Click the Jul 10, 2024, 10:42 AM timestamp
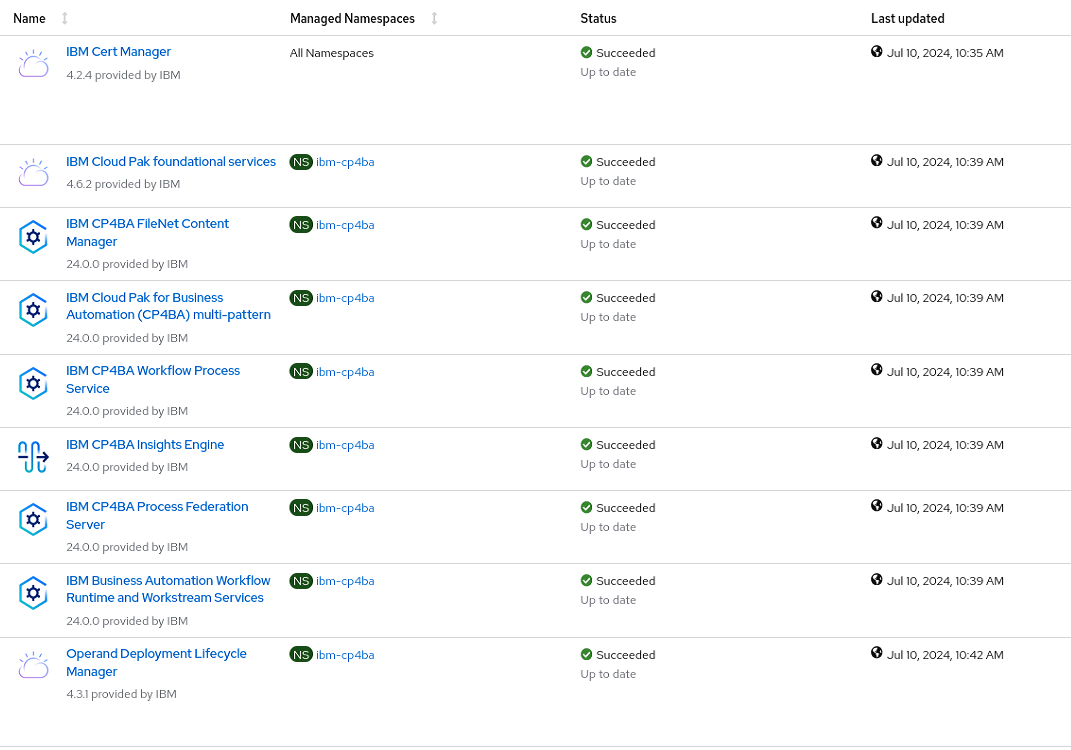Image resolution: width=1071 pixels, height=750 pixels. coord(945,655)
